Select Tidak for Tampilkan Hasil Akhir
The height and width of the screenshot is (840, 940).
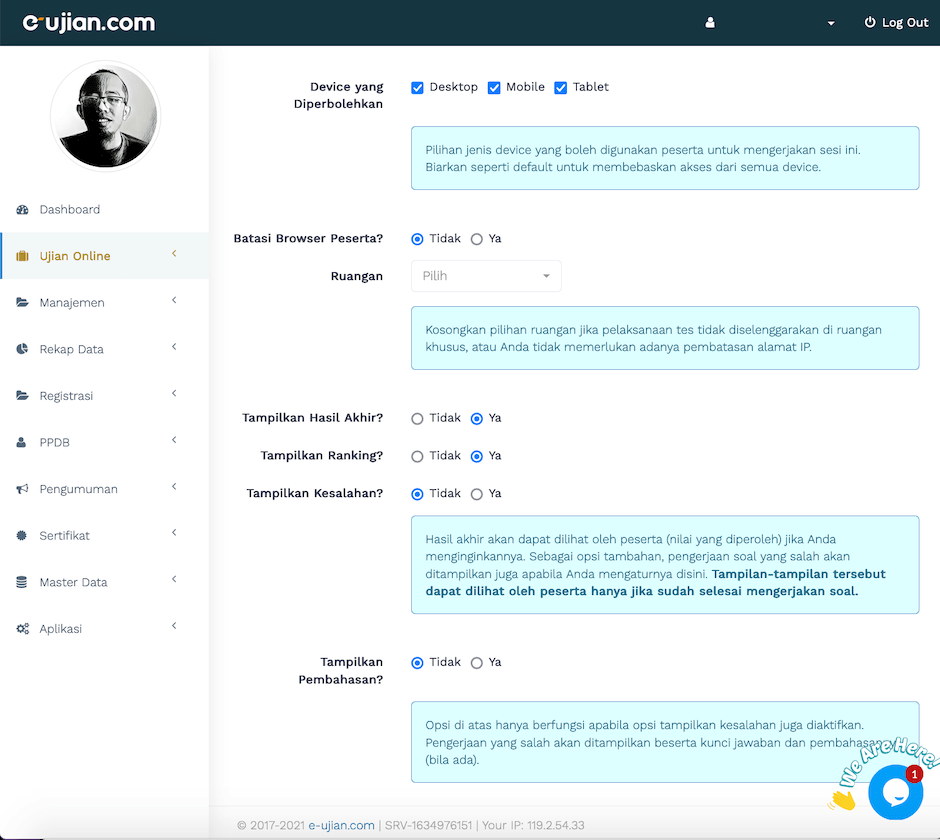(416, 418)
